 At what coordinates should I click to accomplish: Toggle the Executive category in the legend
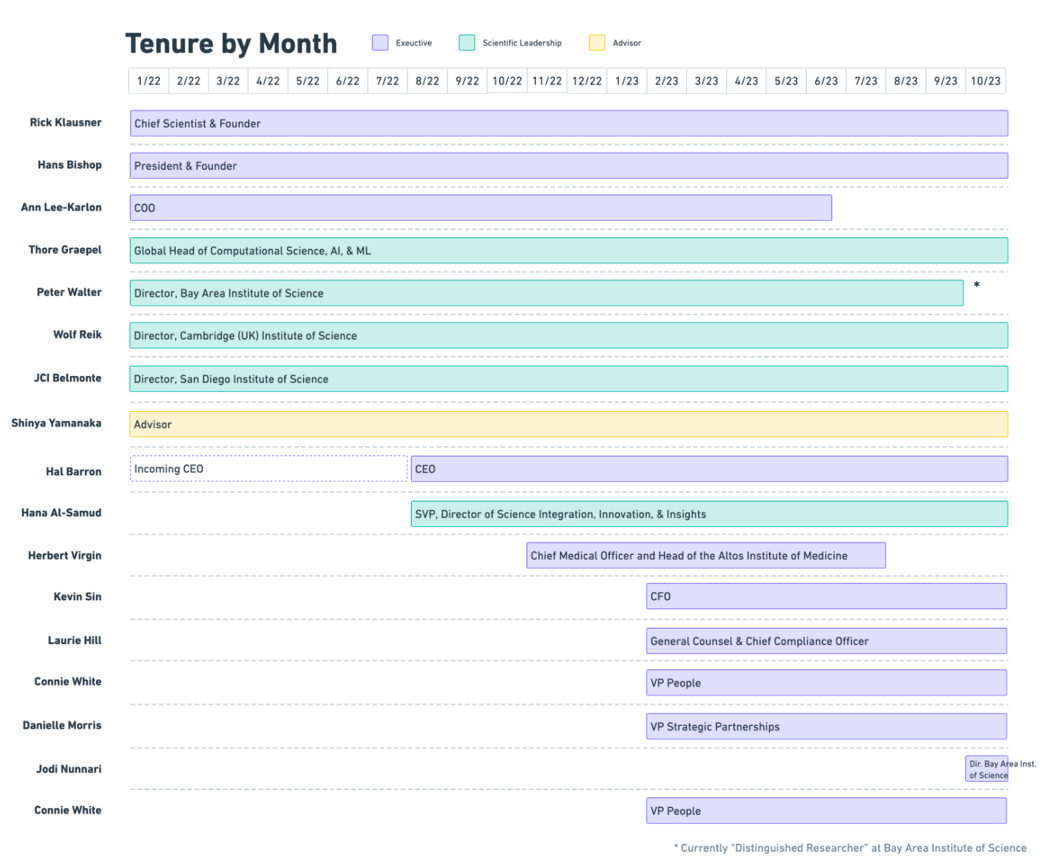[381, 42]
